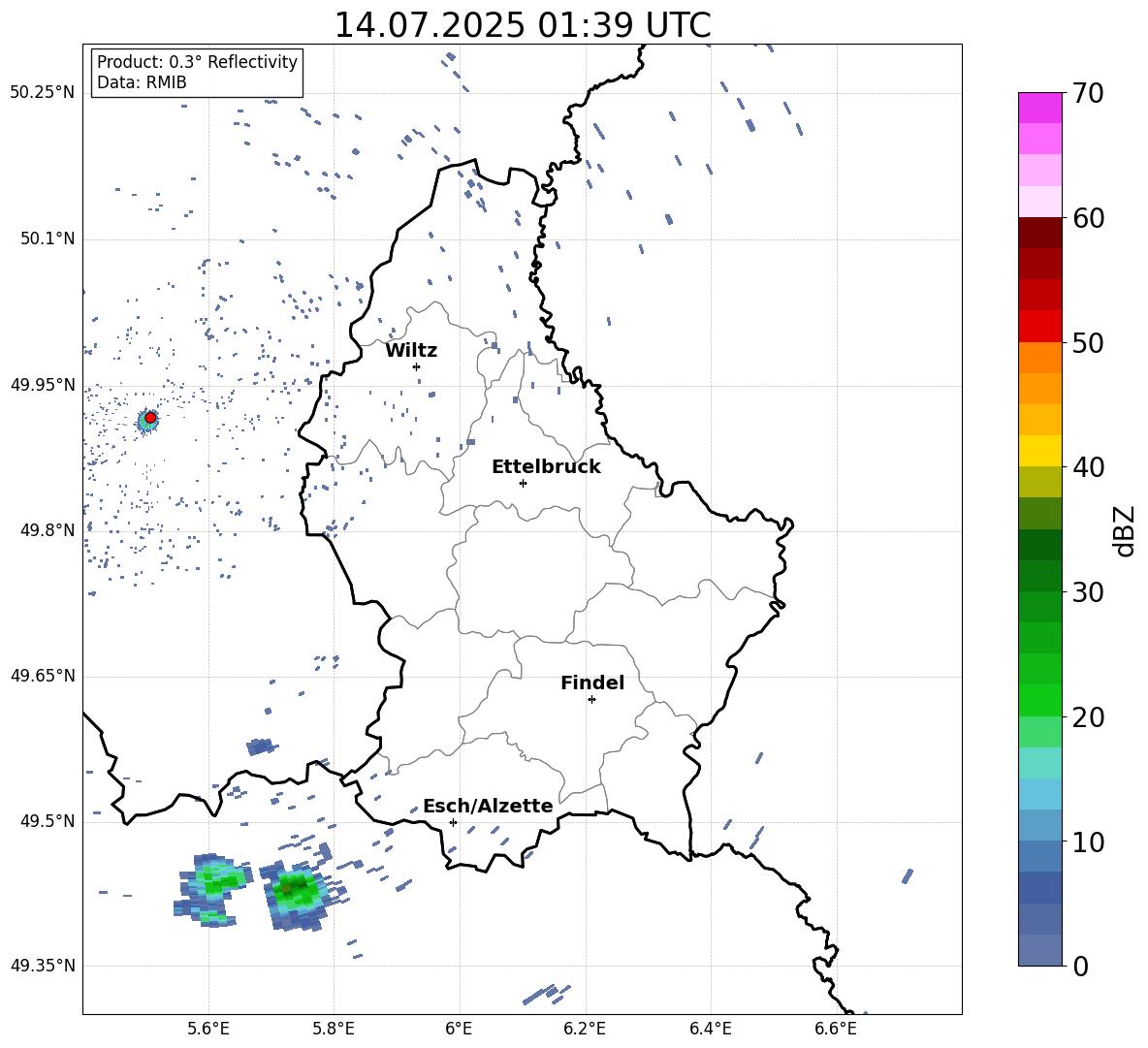Click the colorbar tick label '50'
The image size is (1148, 1048).
point(1088,343)
